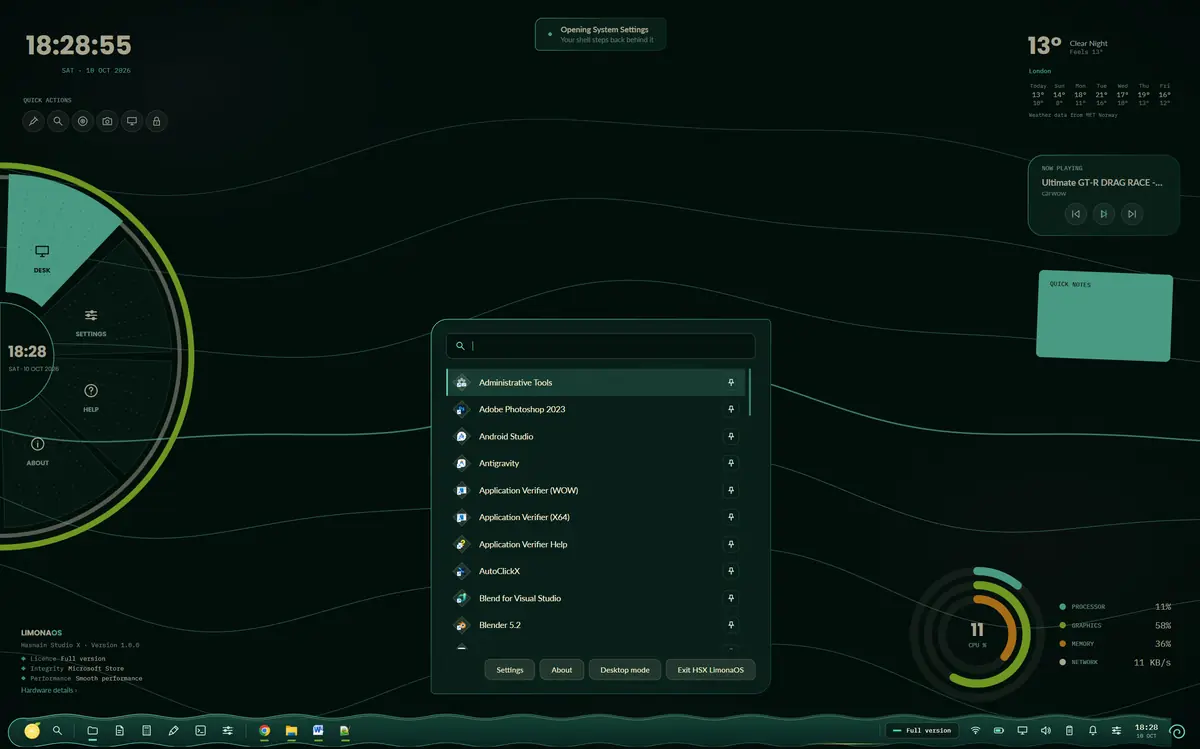The height and width of the screenshot is (749, 1200).
Task: Click the GRAPHICS 58% stat row
Action: (1115, 625)
